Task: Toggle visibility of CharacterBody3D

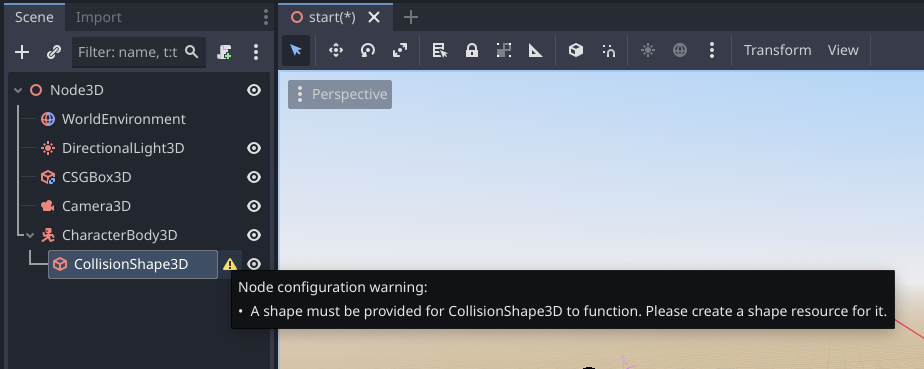Action: [x=254, y=235]
